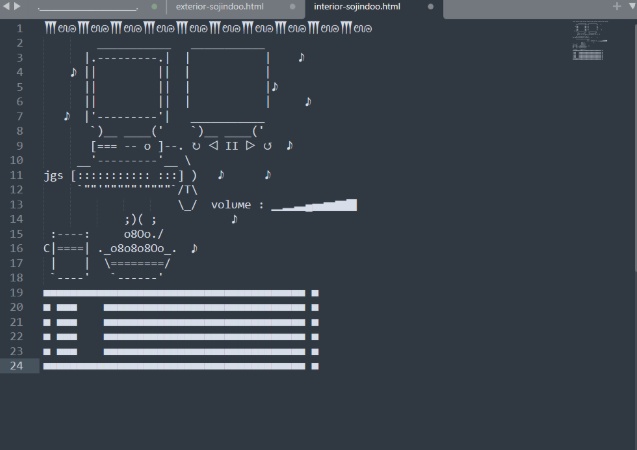Open a new tab with plus icon
637x450 pixels.
[x=616, y=7]
